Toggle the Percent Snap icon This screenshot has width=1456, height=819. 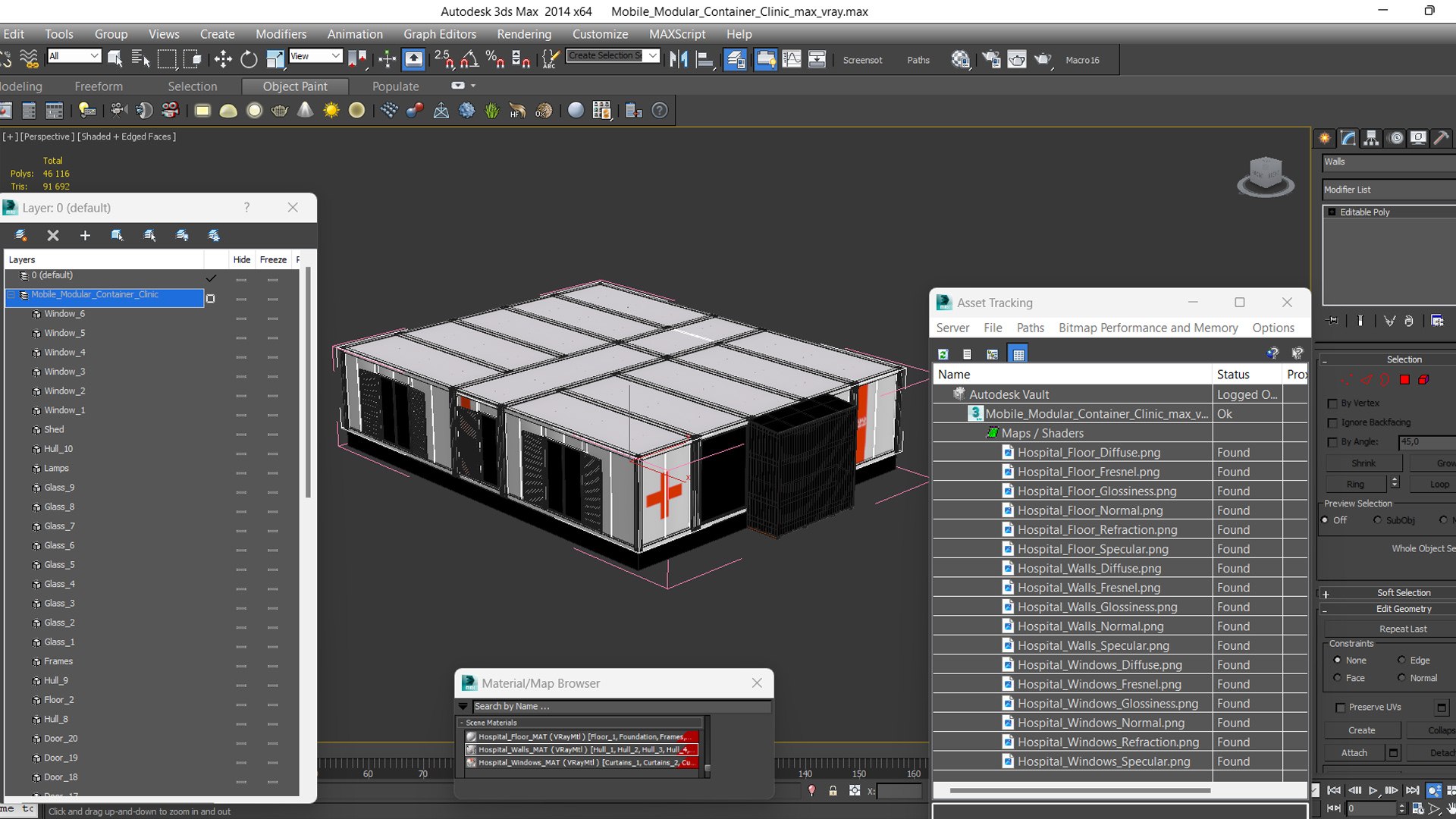point(494,59)
